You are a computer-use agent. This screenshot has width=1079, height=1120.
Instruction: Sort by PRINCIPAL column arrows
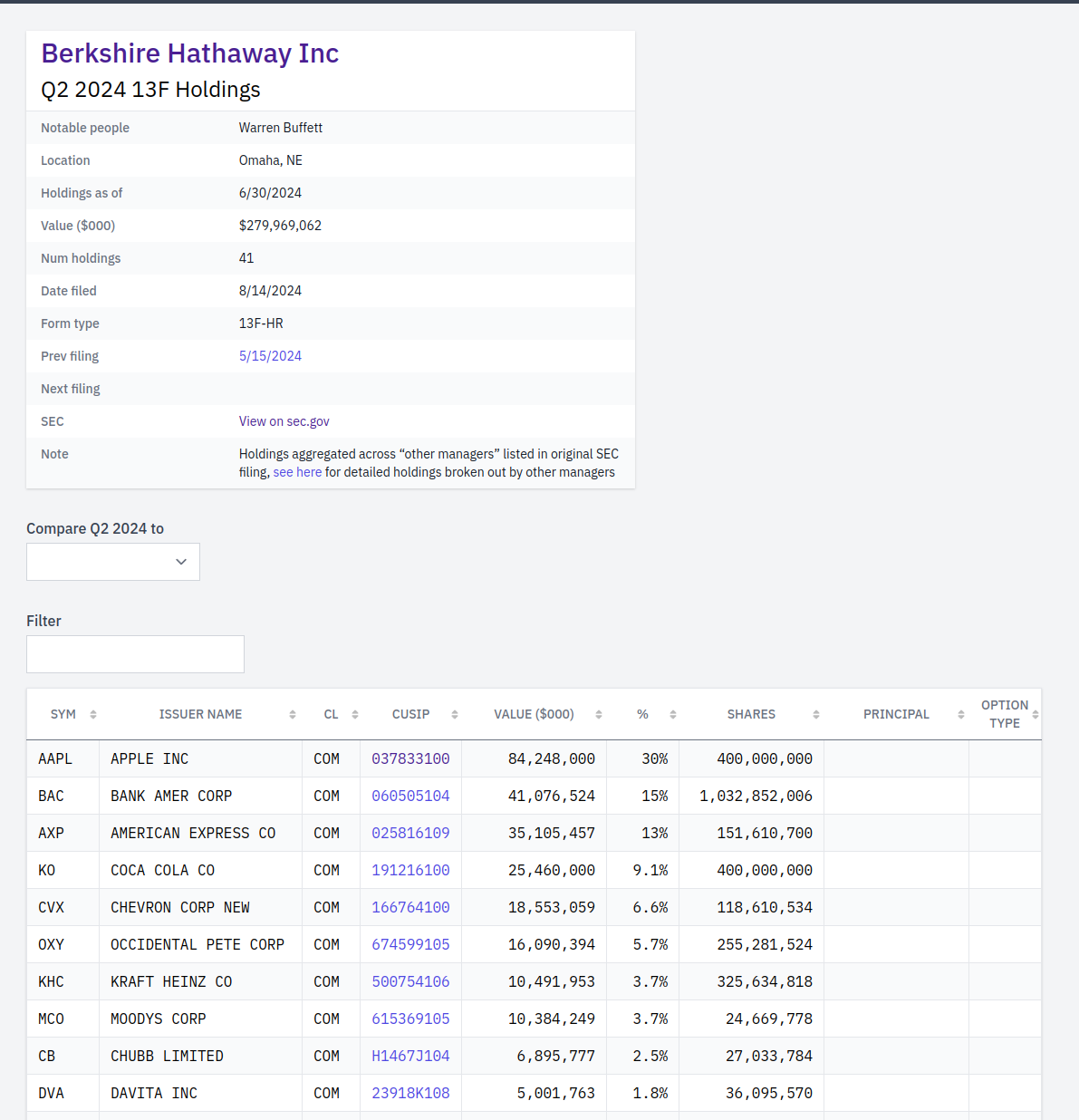pos(961,715)
